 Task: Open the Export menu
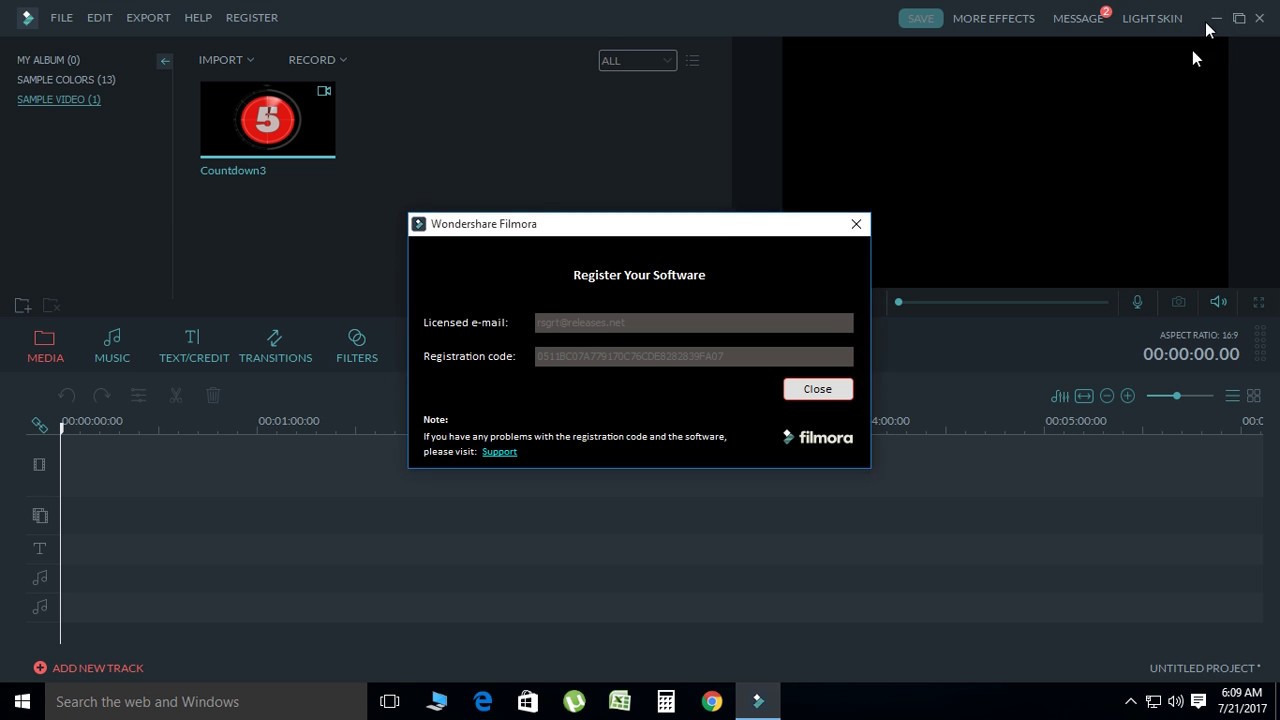[x=148, y=18]
